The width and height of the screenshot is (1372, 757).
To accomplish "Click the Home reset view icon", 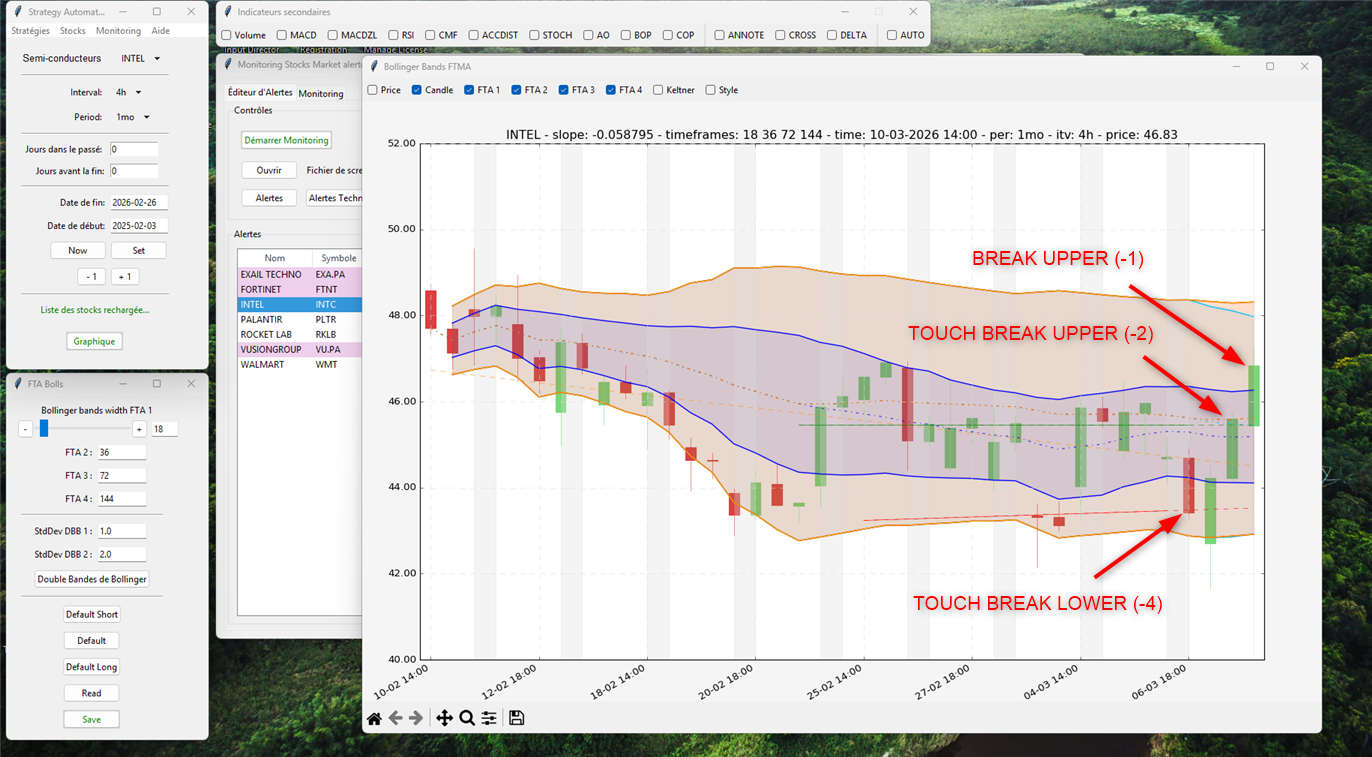I will [x=374, y=718].
